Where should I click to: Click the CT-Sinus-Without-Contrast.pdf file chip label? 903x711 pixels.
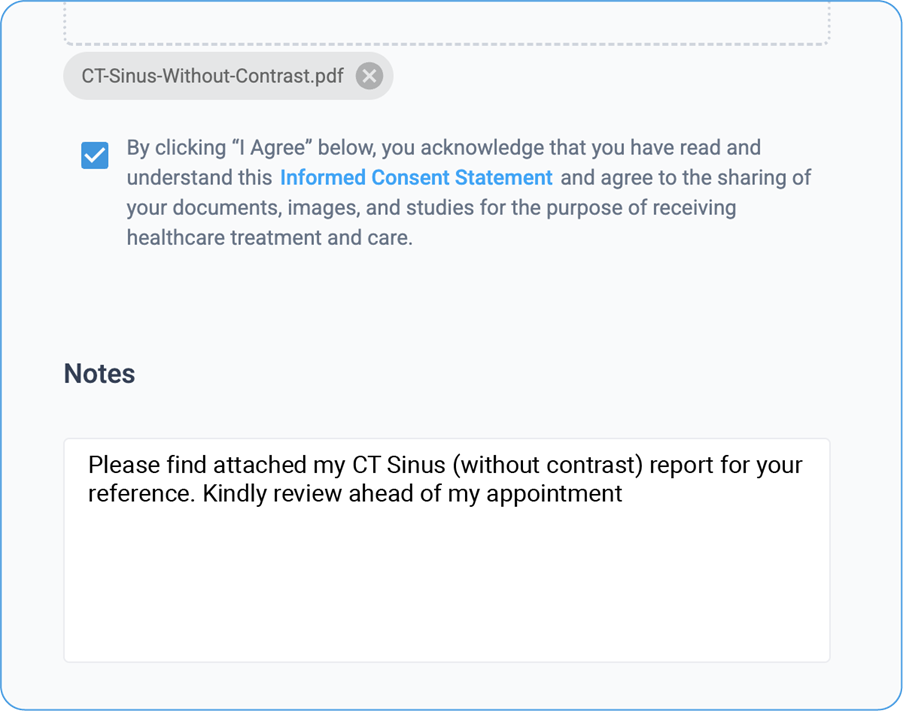point(212,76)
